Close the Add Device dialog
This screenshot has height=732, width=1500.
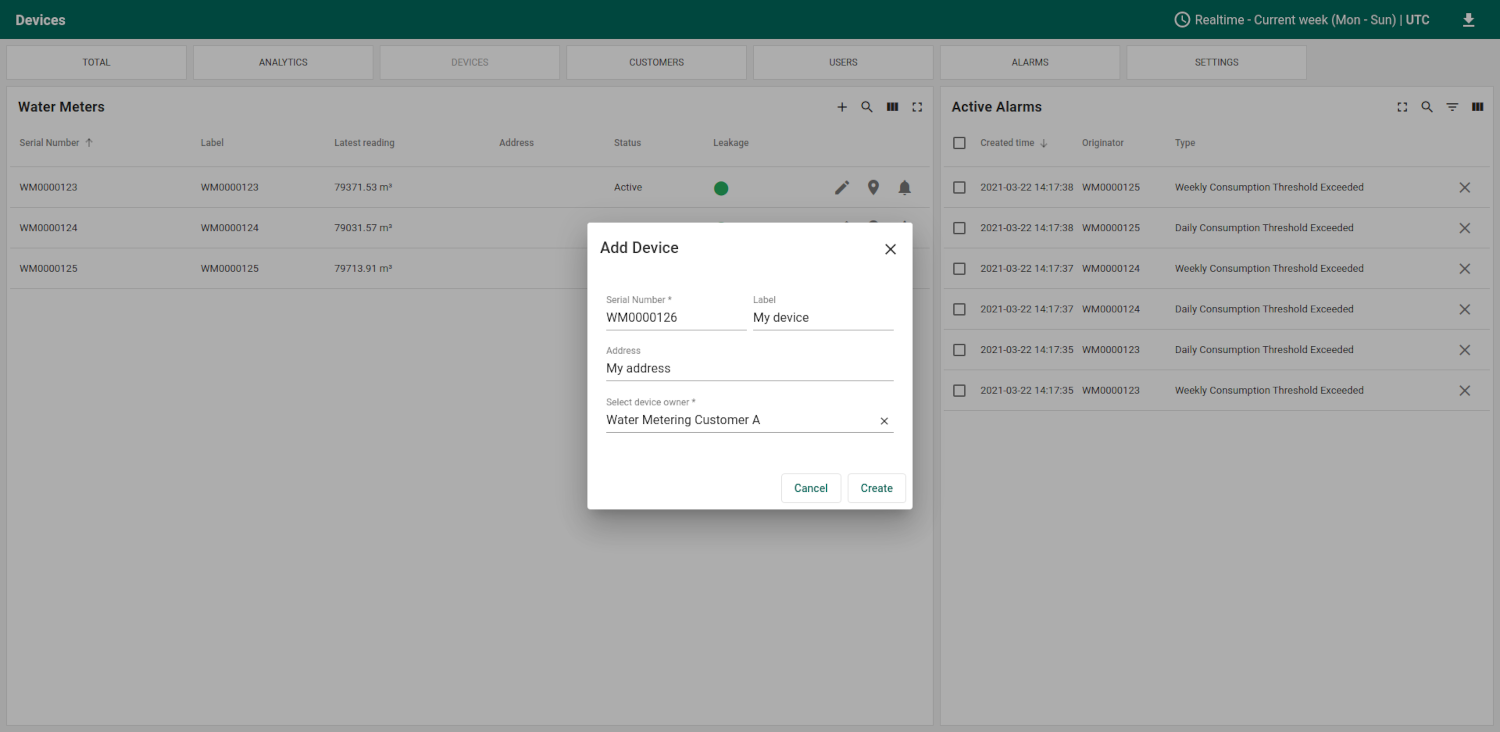click(x=890, y=249)
